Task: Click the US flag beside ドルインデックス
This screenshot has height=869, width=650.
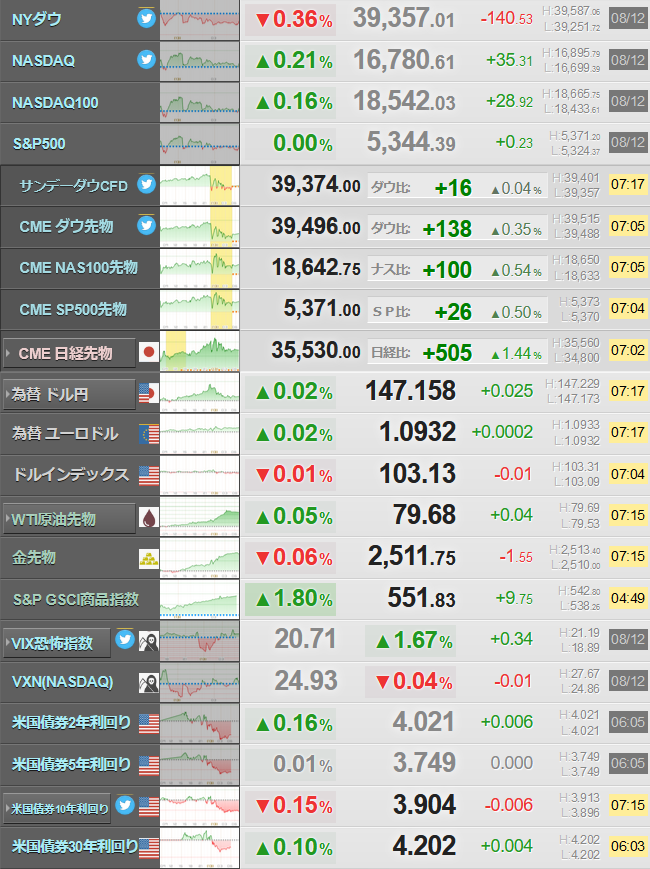Action: point(149,476)
